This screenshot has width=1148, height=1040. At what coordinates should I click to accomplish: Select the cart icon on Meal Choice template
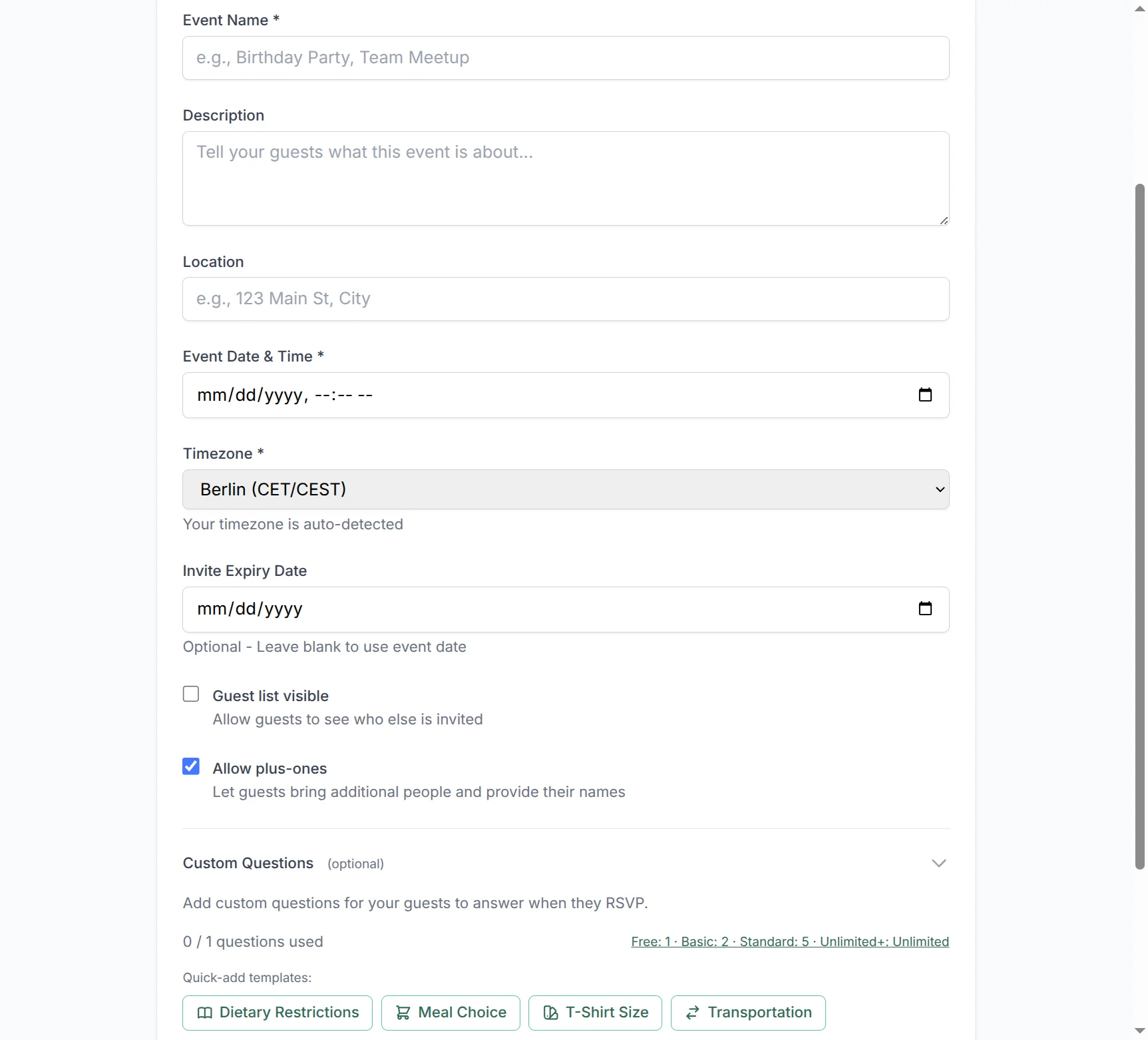pos(404,1013)
